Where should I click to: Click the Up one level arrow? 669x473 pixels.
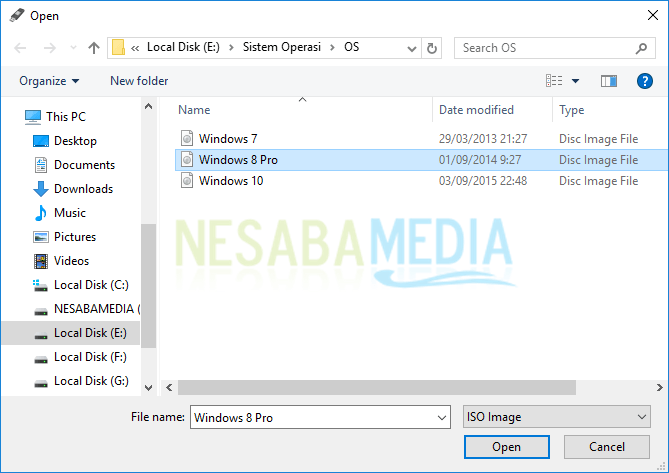[x=94, y=47]
